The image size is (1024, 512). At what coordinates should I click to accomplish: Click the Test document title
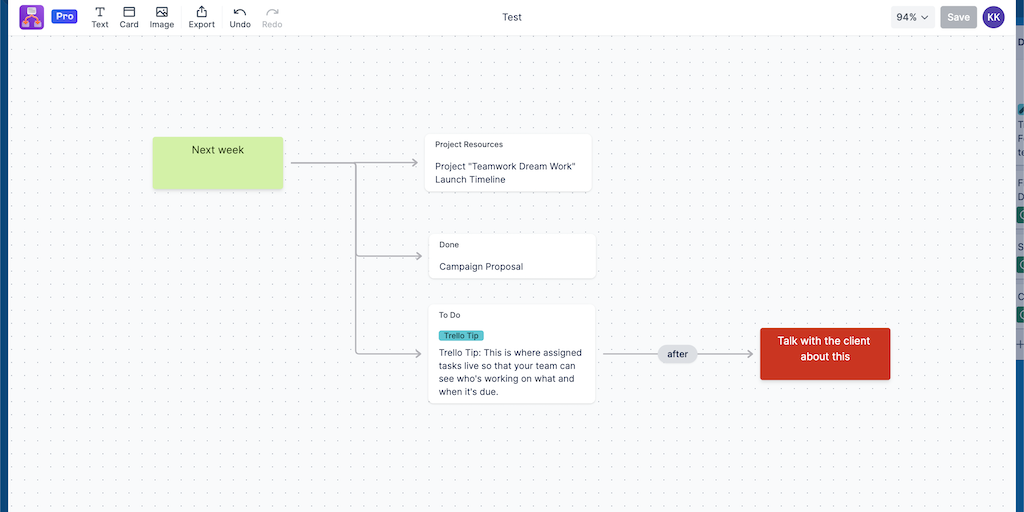(512, 17)
